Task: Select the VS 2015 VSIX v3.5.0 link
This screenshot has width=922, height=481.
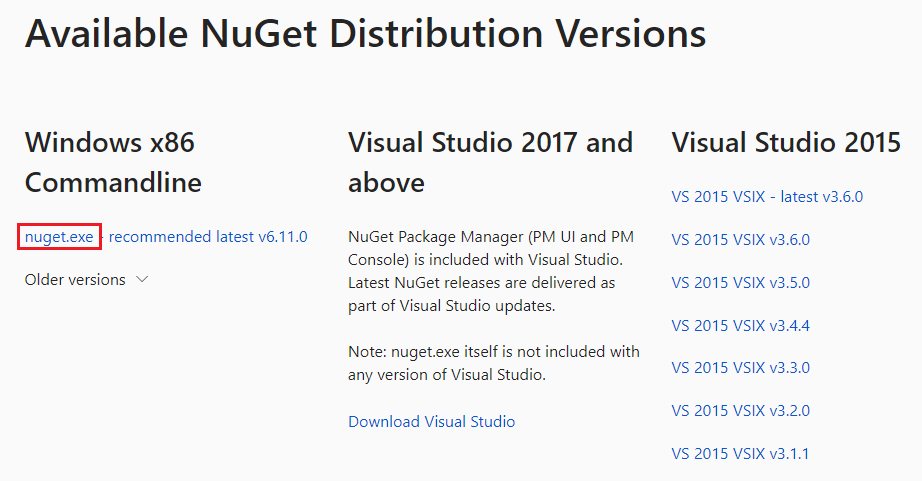Action: pos(740,282)
